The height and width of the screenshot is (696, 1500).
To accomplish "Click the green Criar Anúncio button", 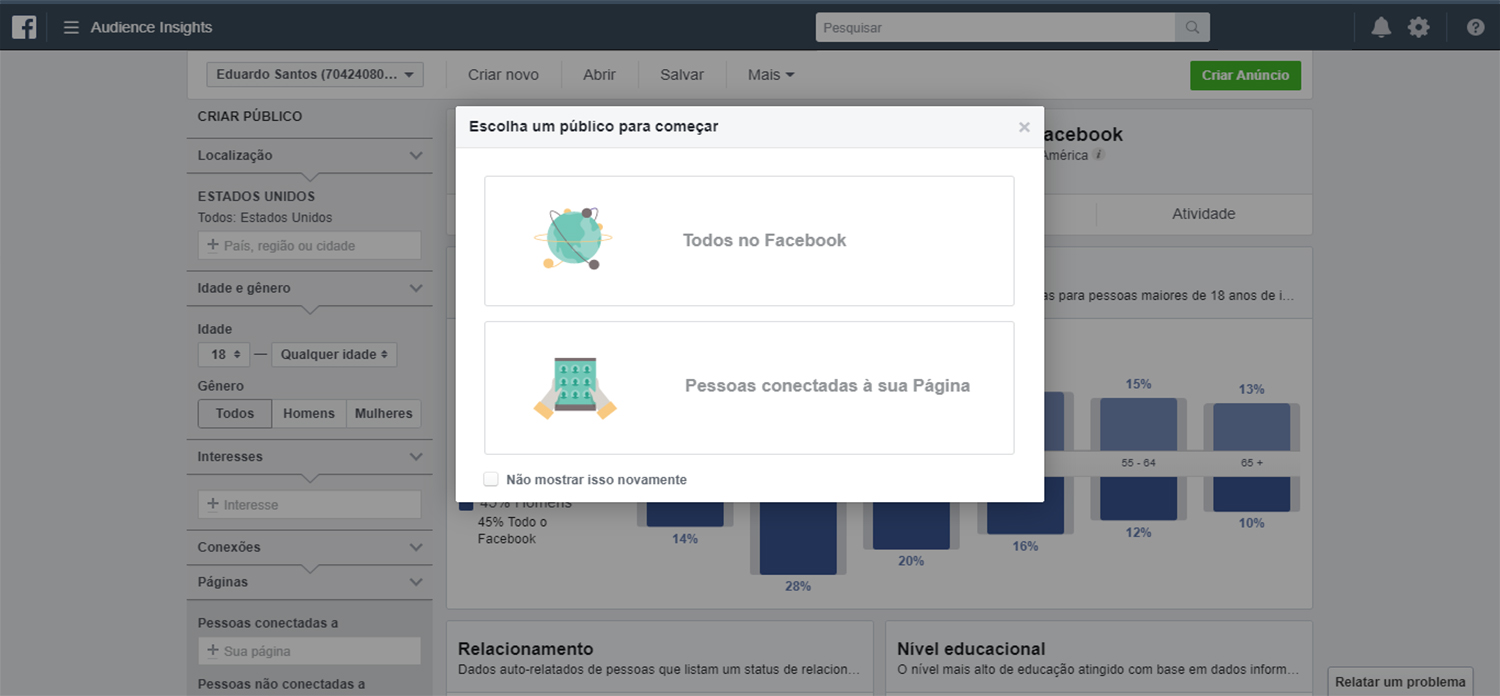I will [x=1245, y=75].
